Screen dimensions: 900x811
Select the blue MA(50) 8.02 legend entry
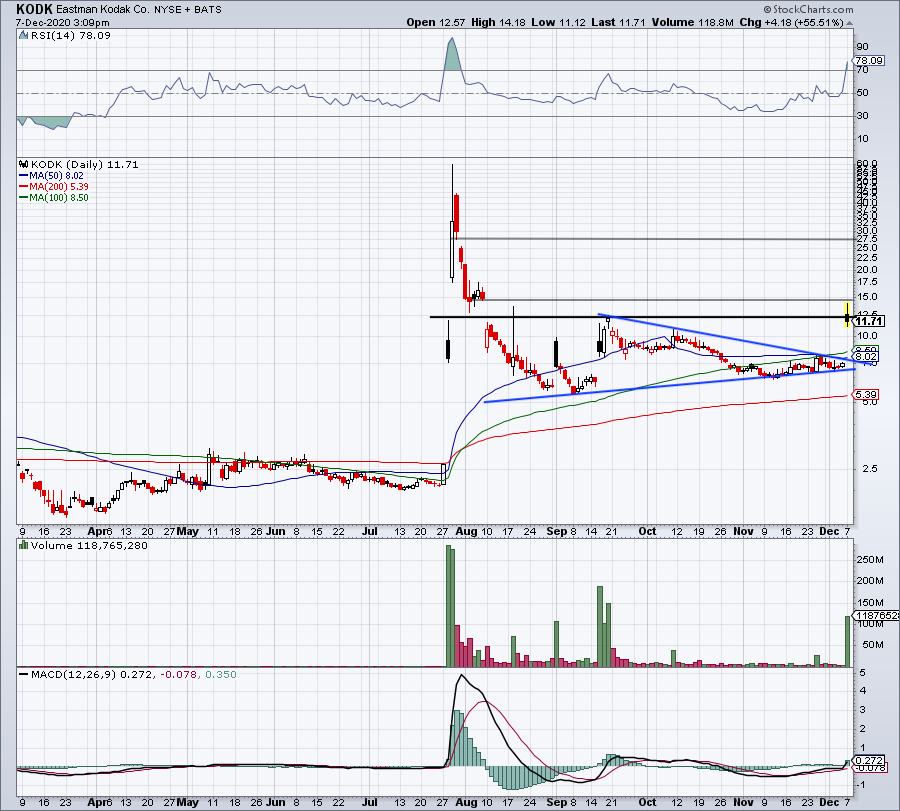coord(51,176)
